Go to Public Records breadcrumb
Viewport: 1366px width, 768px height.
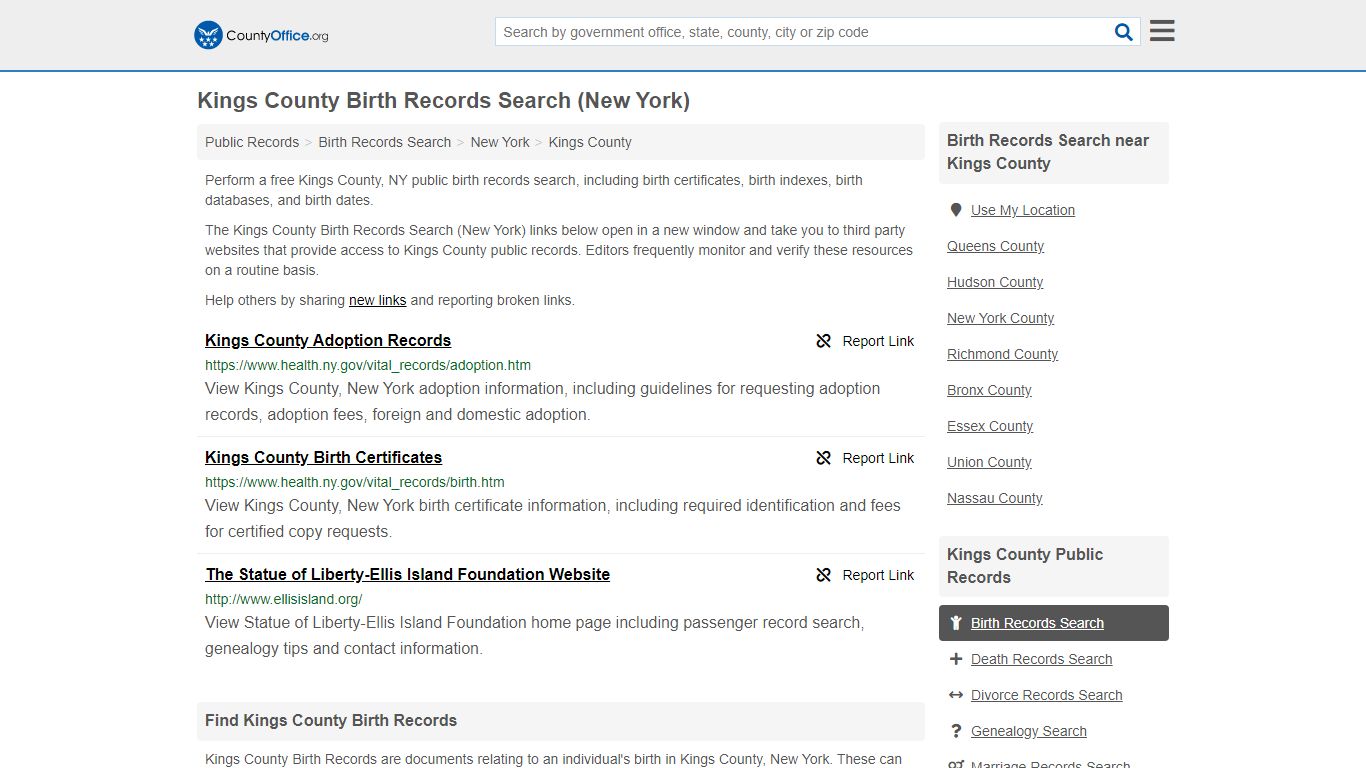tap(252, 142)
